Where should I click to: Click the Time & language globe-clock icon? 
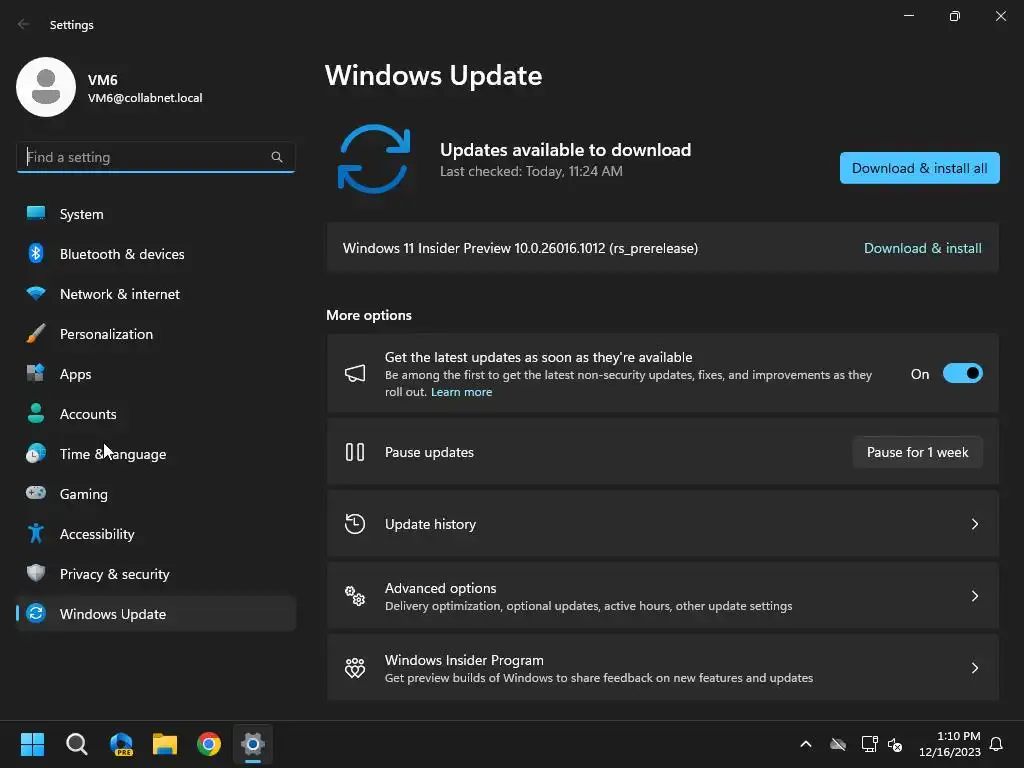point(36,453)
